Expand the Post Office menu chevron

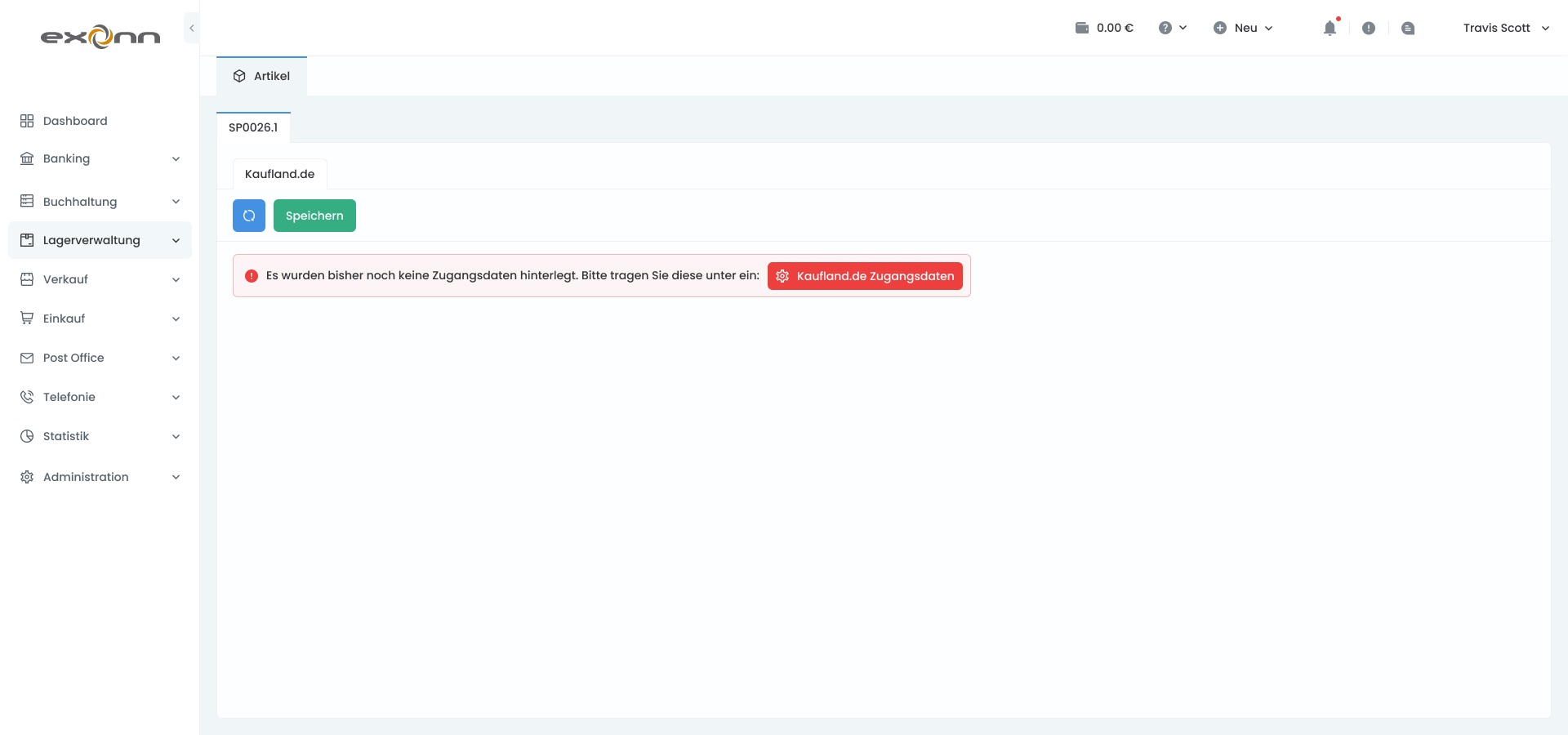tap(176, 358)
